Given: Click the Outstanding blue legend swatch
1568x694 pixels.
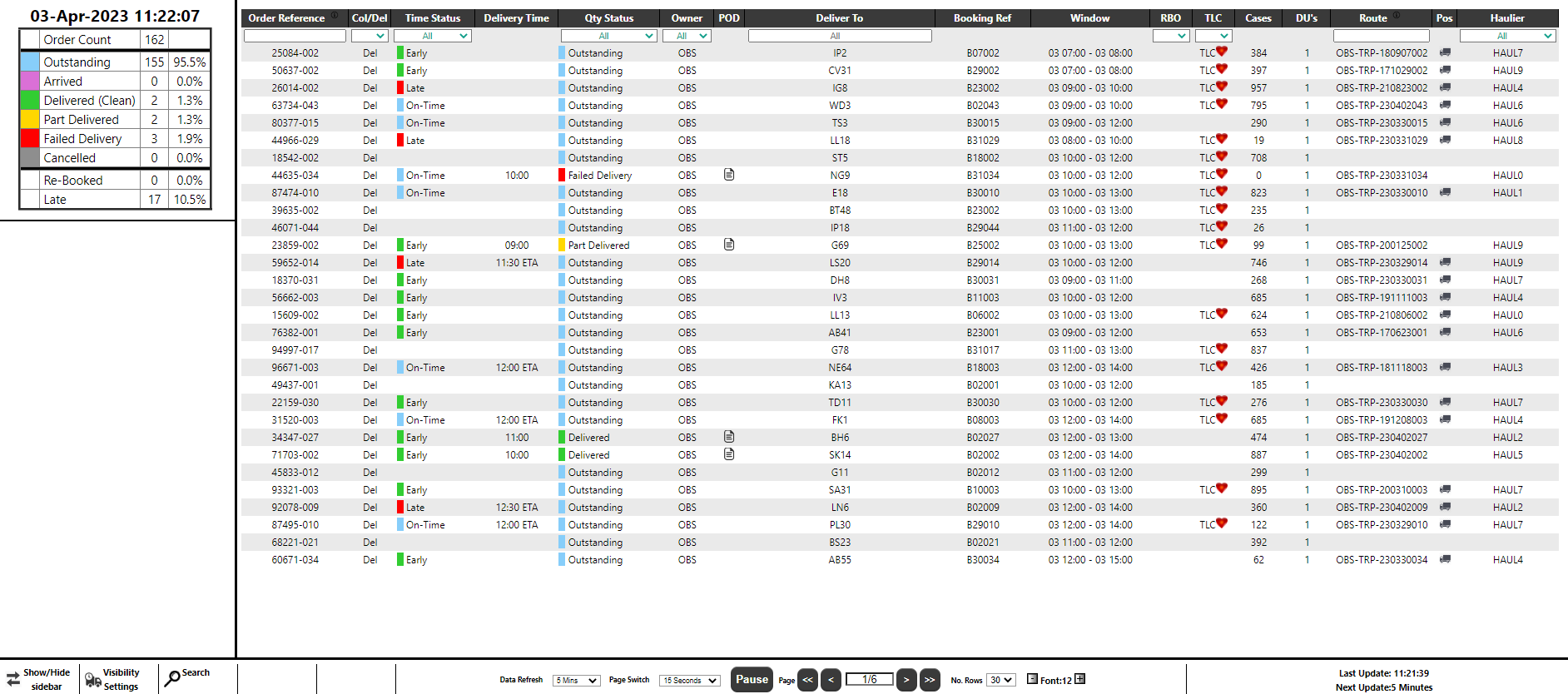Looking at the screenshot, I should click(30, 62).
